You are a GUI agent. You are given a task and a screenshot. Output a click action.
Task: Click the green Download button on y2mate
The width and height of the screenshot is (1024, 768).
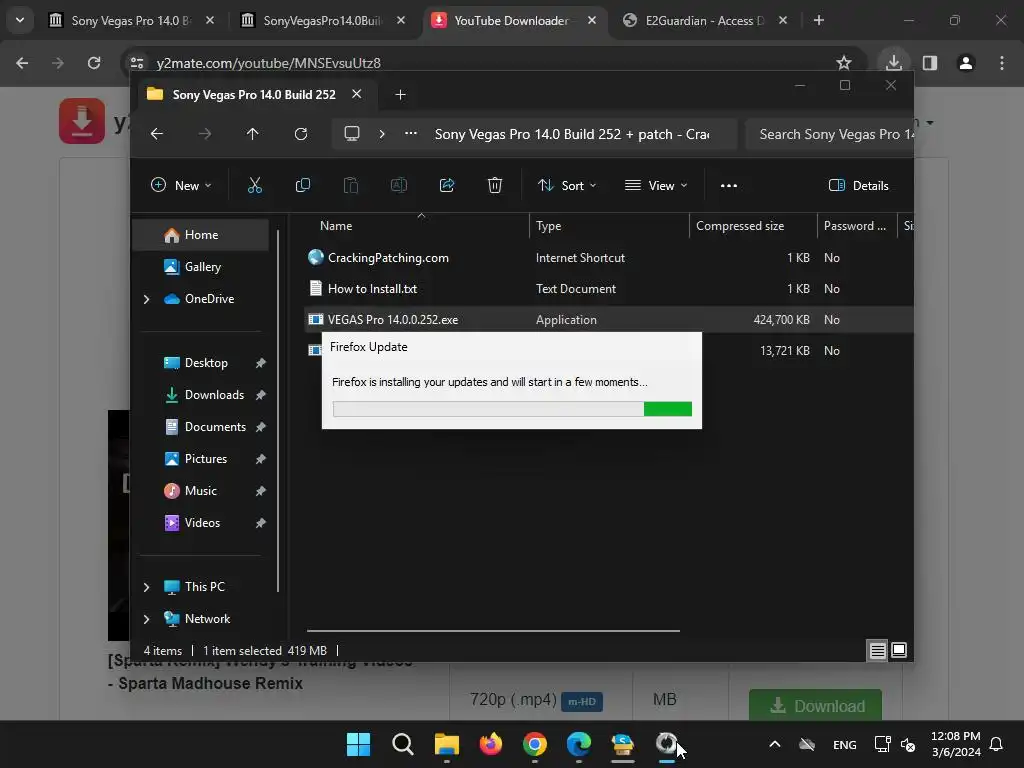pos(815,705)
